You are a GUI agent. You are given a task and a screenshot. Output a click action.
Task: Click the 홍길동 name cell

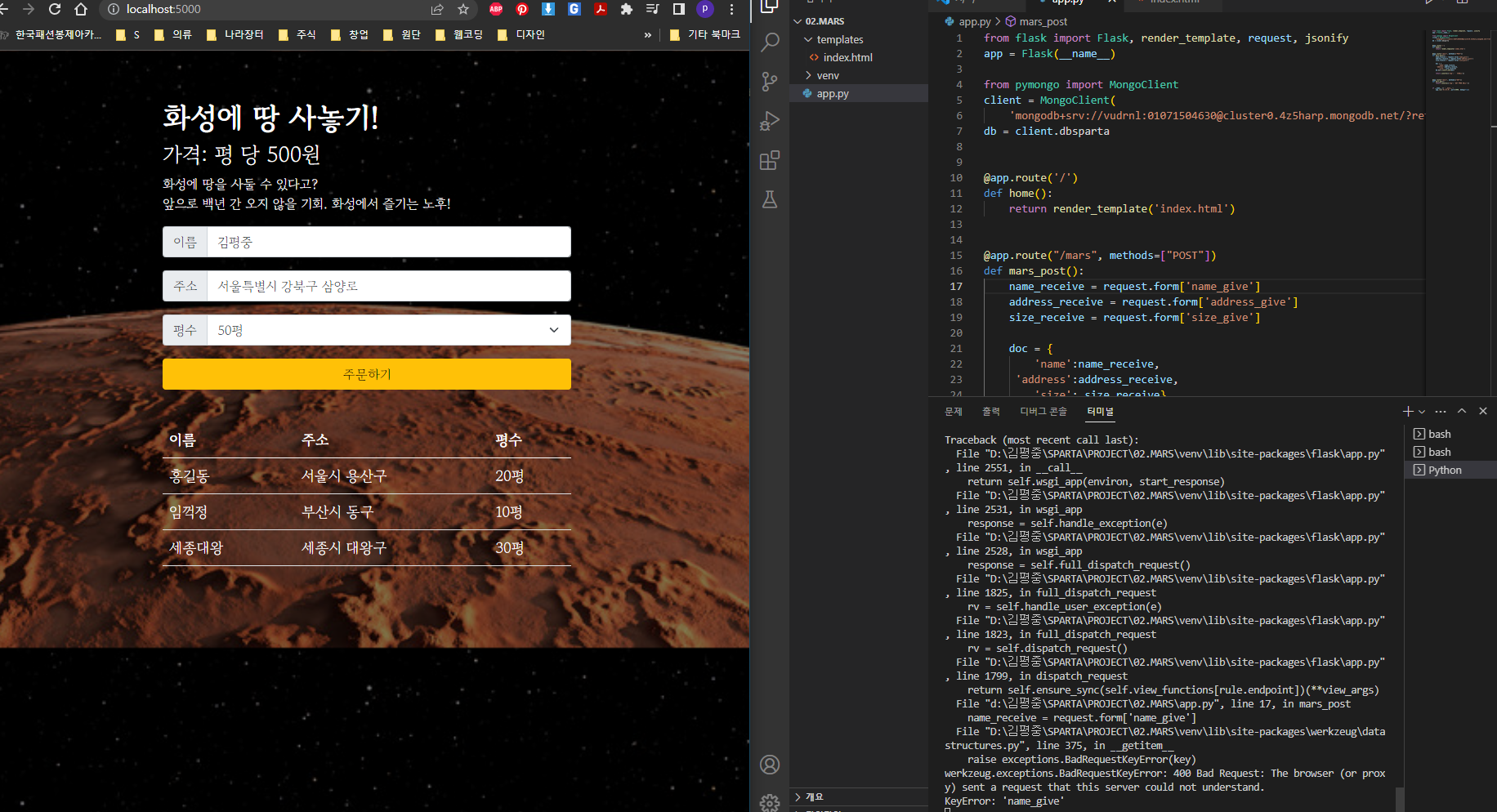190,475
